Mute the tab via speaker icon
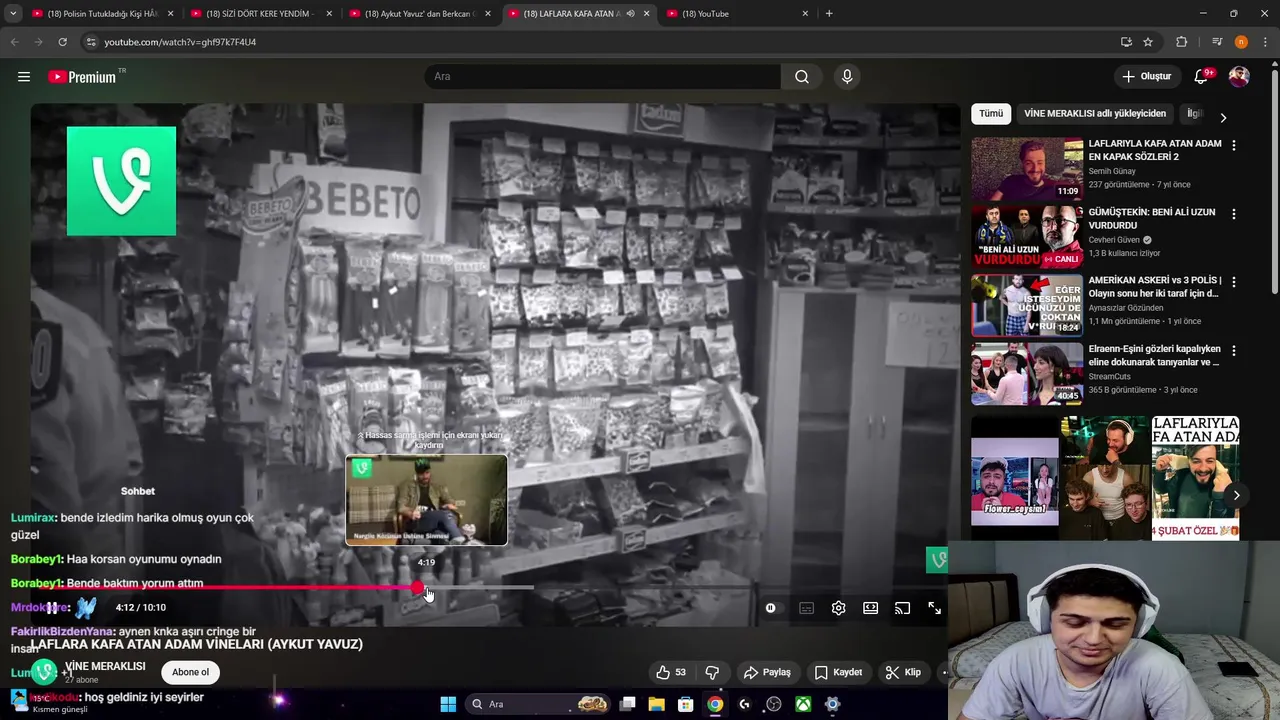 tap(630, 14)
